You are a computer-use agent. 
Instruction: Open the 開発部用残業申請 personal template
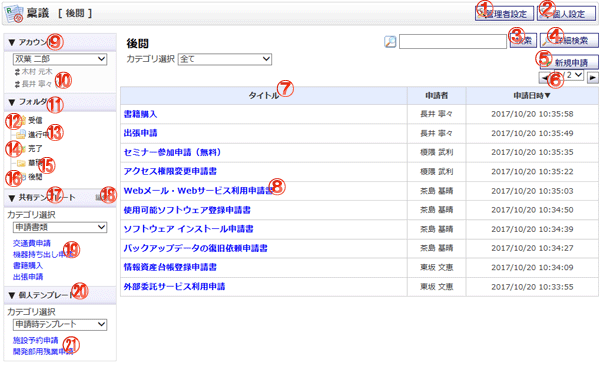43,351
